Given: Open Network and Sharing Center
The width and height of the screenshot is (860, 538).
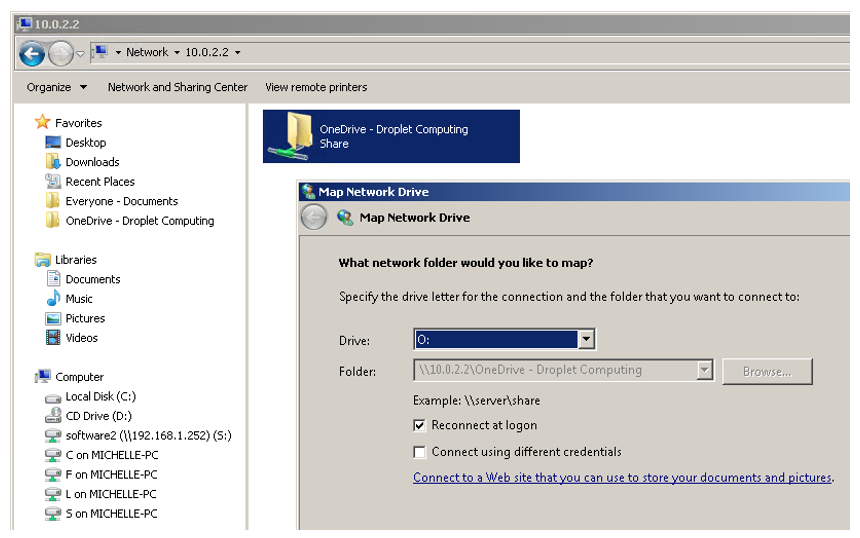Looking at the screenshot, I should [x=177, y=87].
